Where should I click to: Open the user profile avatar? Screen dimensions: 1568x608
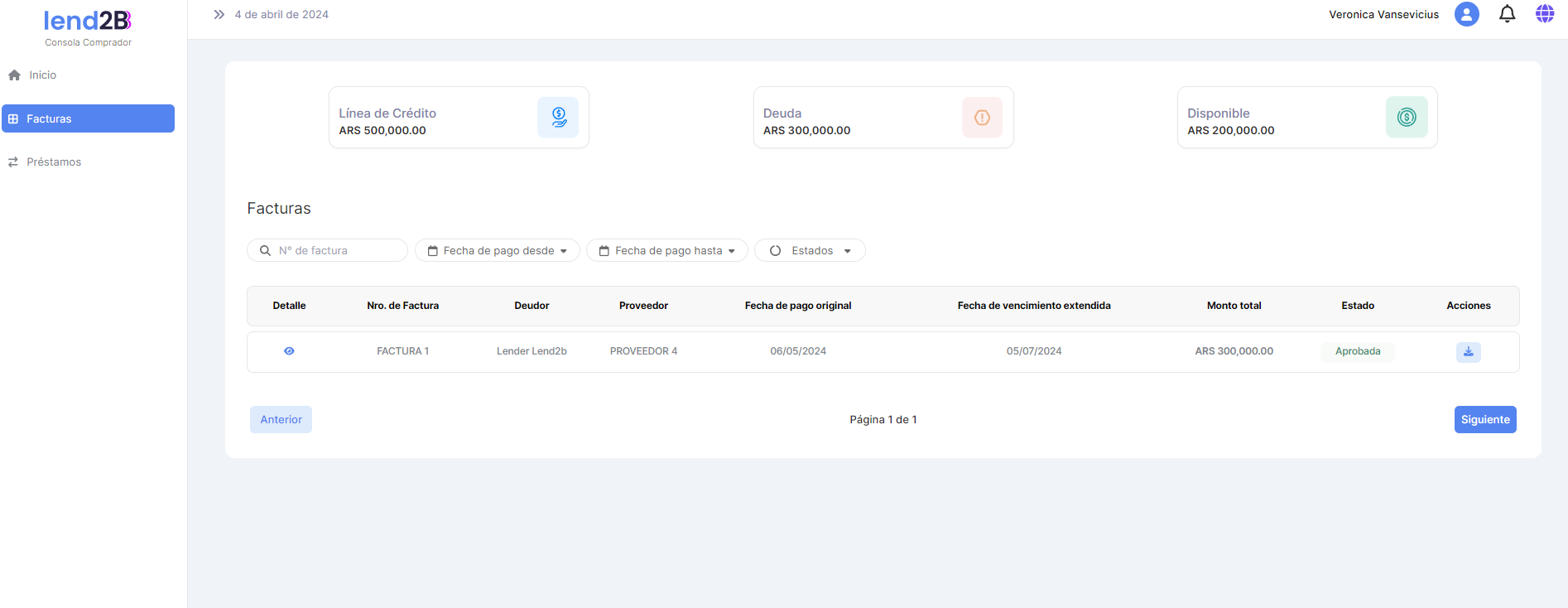click(x=1466, y=14)
